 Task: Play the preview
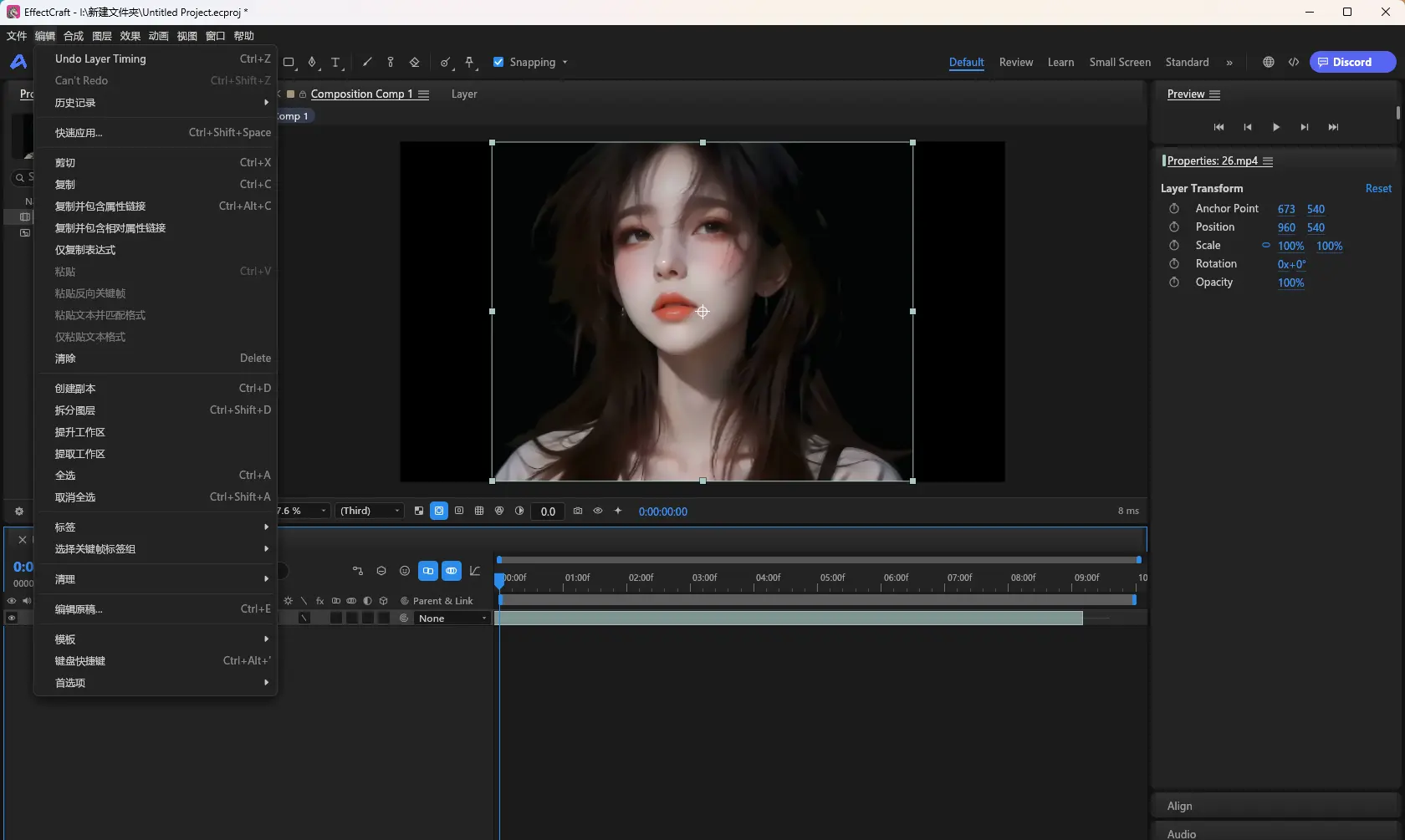click(x=1276, y=127)
